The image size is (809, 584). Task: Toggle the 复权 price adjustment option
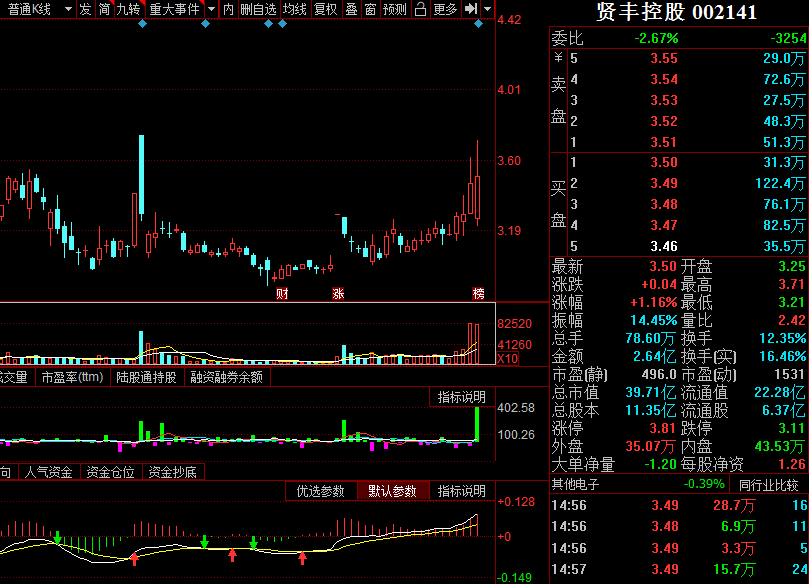325,9
